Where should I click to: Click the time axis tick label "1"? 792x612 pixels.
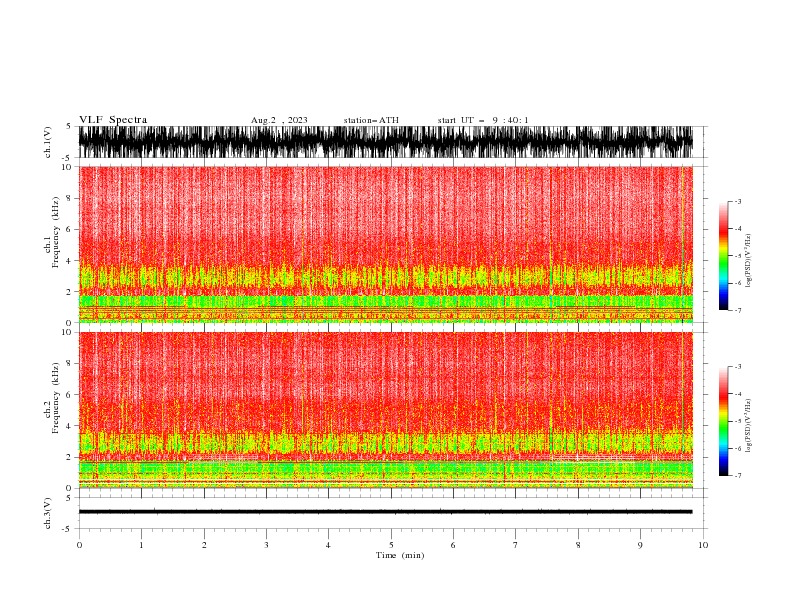[141, 545]
